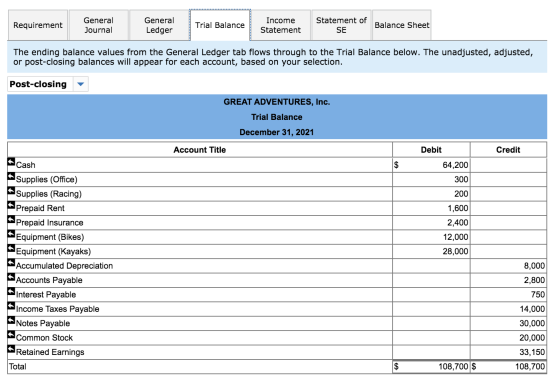Open the Statement of SE tab
The width and height of the screenshot is (560, 387).
coord(341,25)
